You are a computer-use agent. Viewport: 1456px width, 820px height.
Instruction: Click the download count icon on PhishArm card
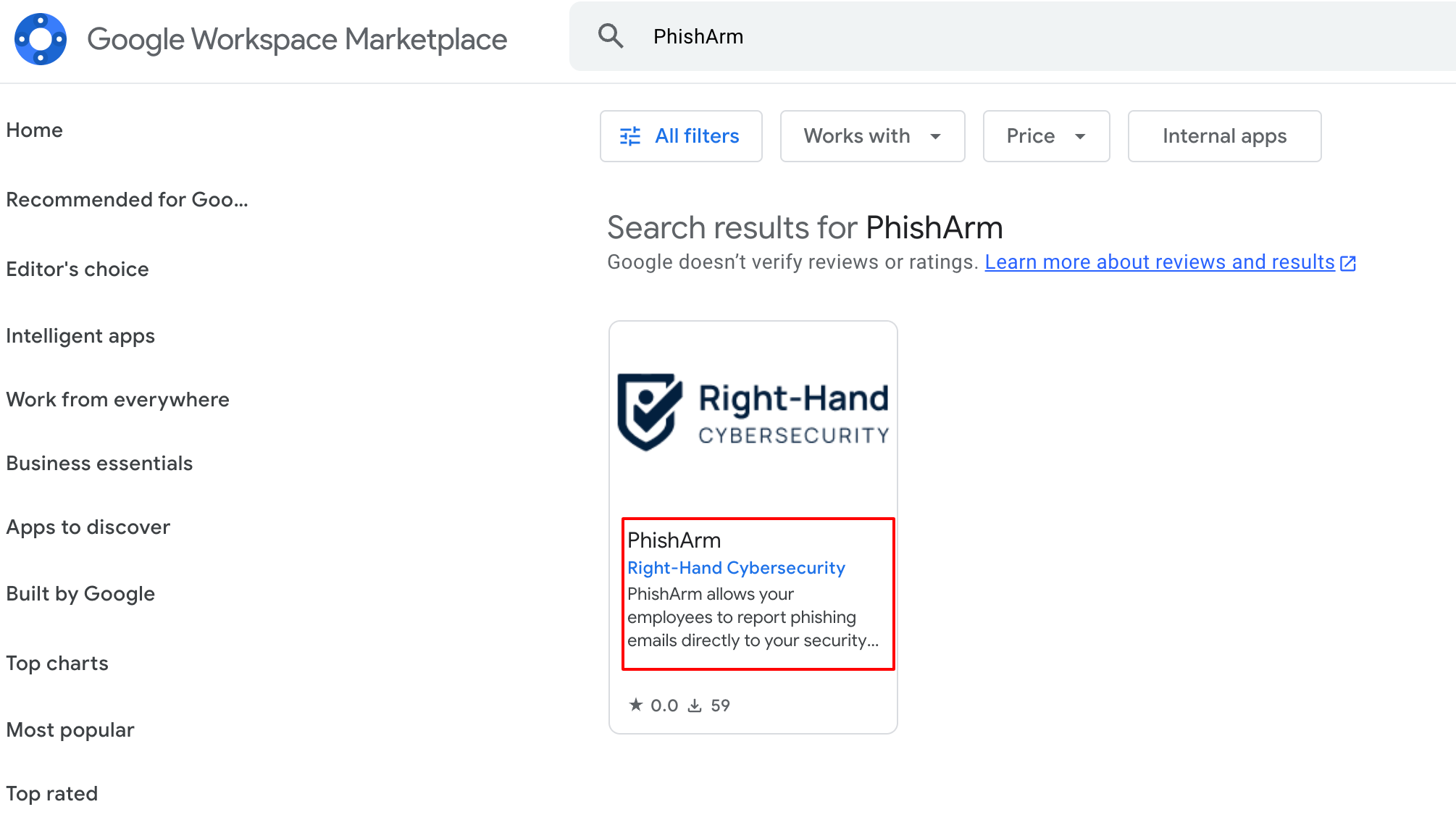click(695, 706)
